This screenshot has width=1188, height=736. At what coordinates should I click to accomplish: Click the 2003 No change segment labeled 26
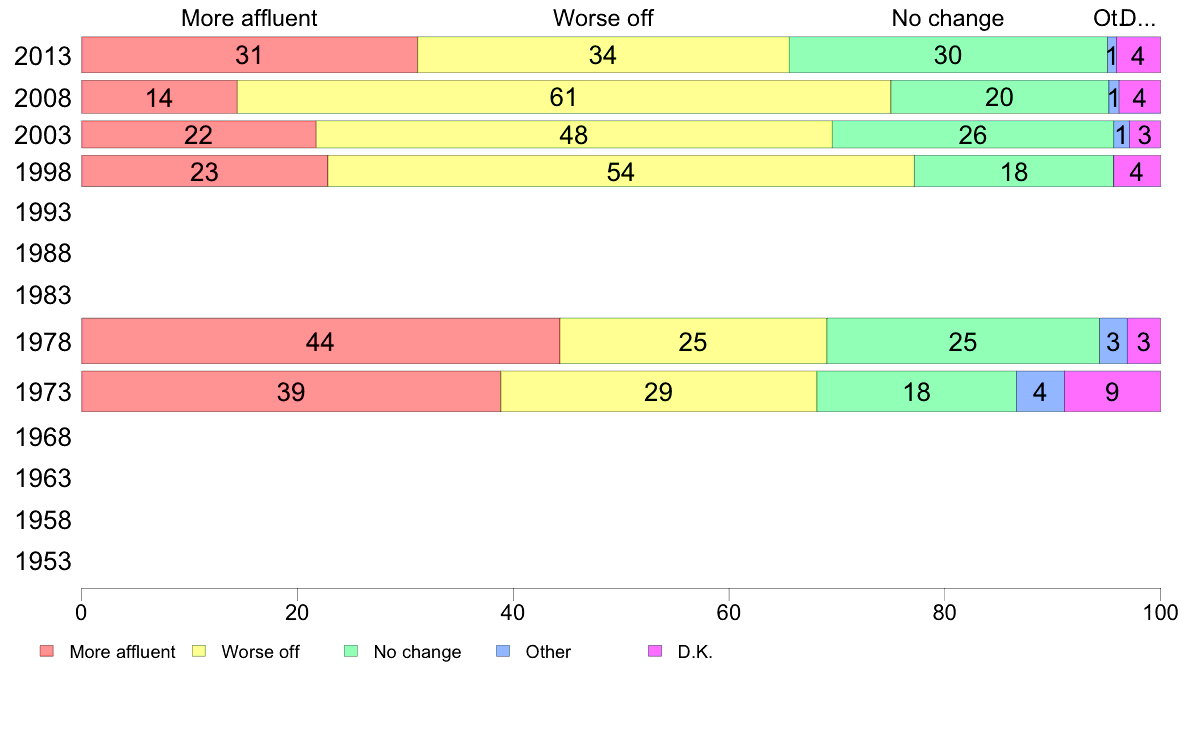coord(973,134)
